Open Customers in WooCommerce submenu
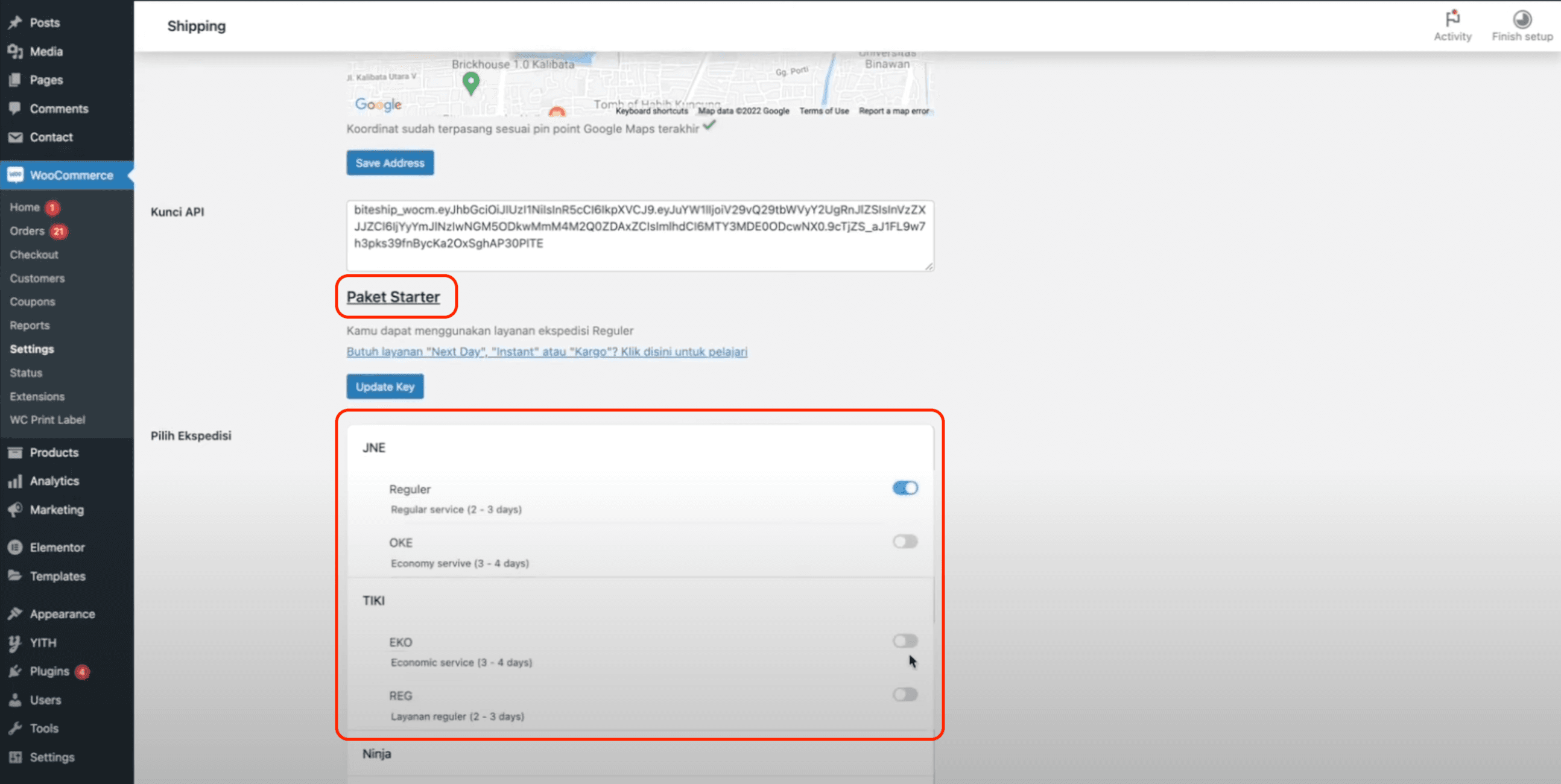1561x784 pixels. coord(37,278)
